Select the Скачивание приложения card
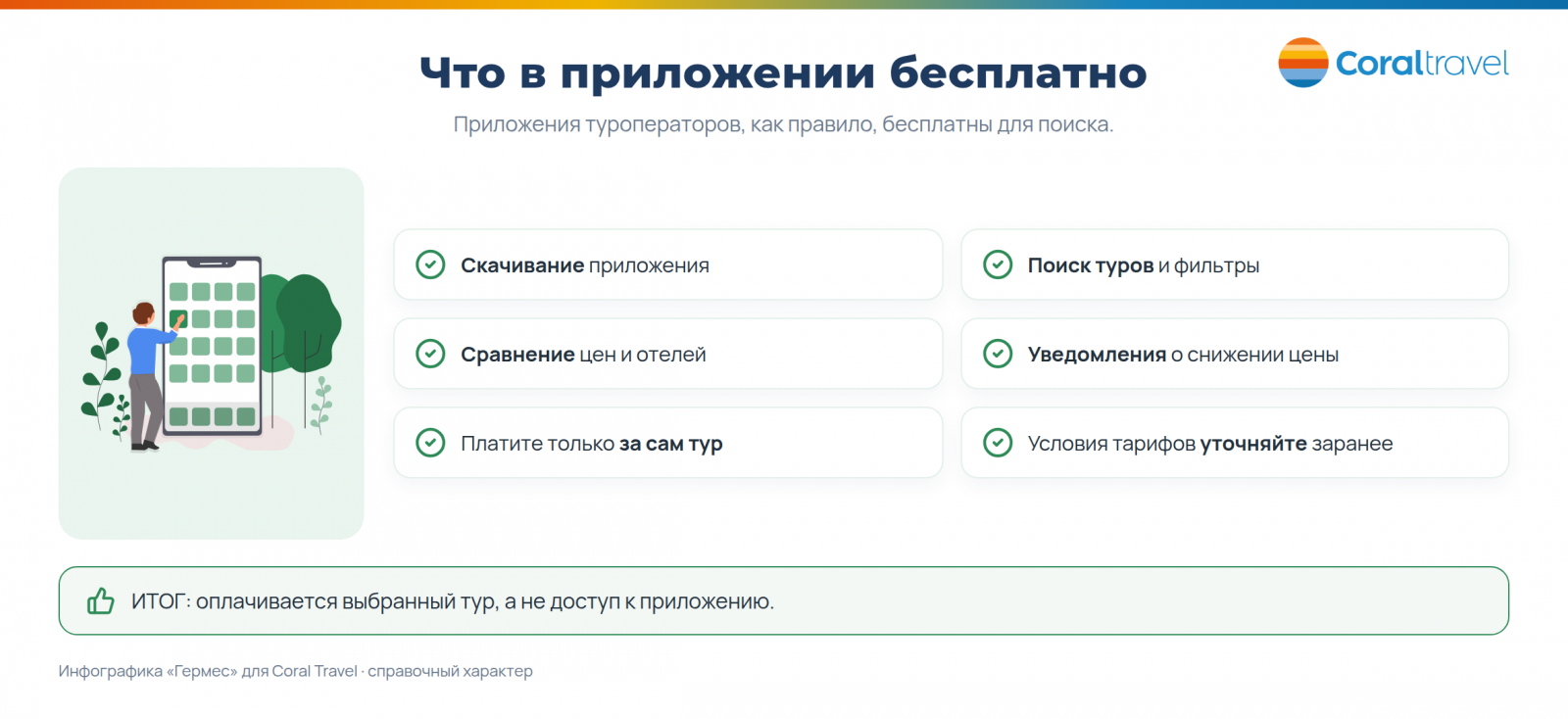 pos(668,264)
